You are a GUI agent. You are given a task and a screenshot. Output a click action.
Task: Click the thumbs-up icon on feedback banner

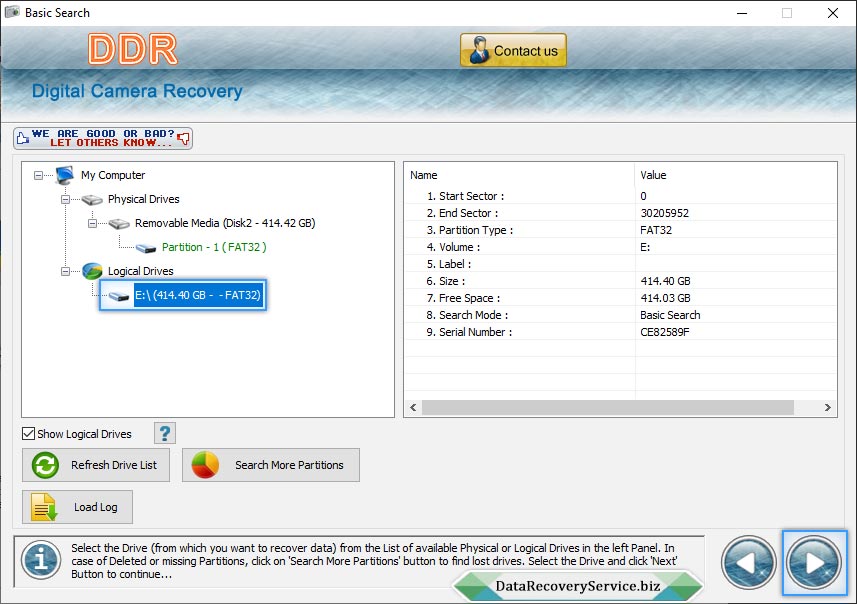(x=22, y=138)
